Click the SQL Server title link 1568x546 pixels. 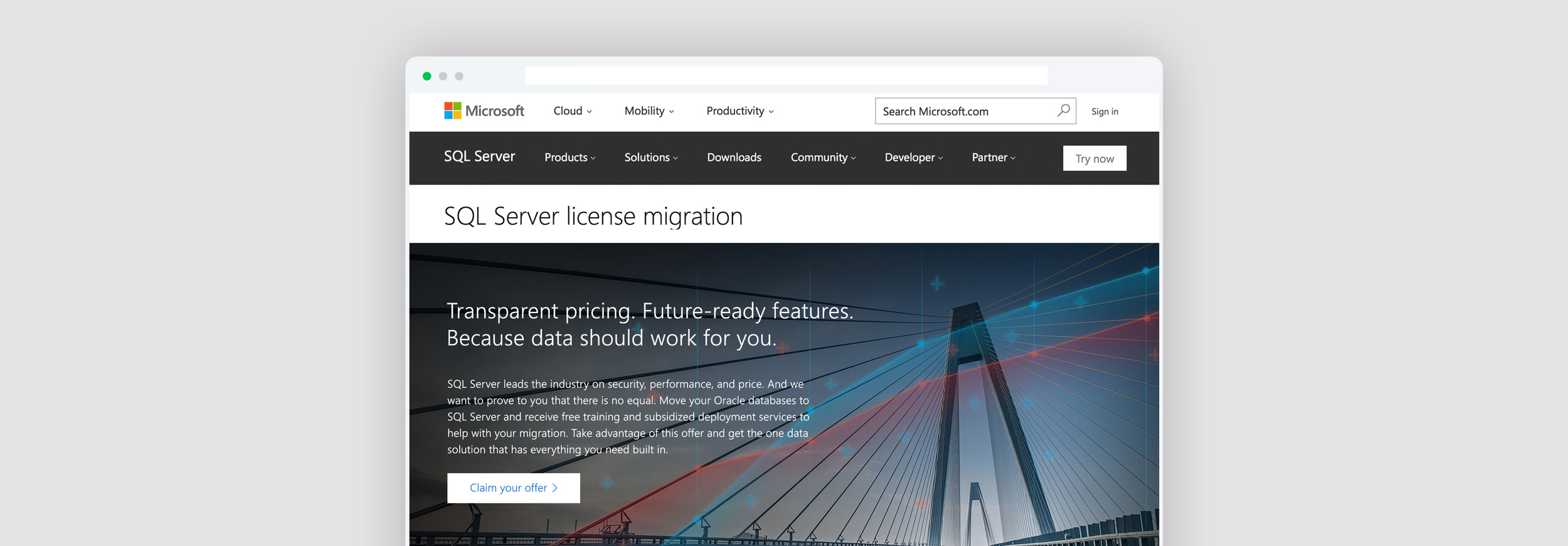479,156
